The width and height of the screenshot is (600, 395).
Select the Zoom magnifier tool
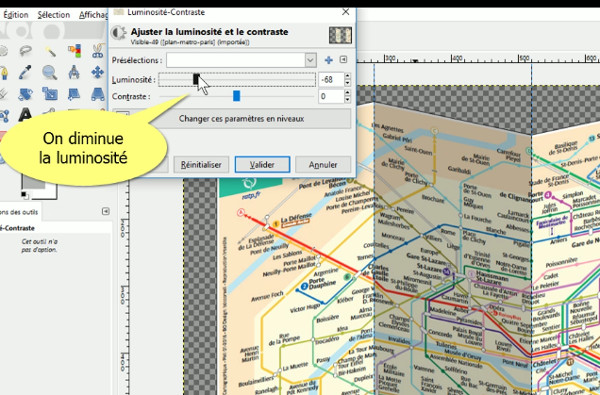(x=50, y=72)
